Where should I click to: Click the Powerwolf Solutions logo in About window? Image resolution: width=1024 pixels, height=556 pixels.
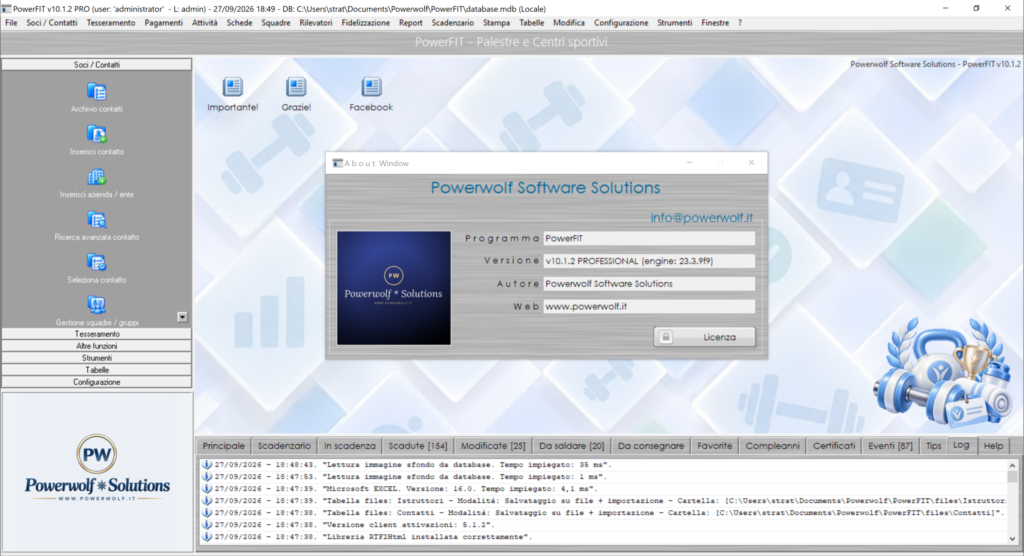click(x=394, y=287)
